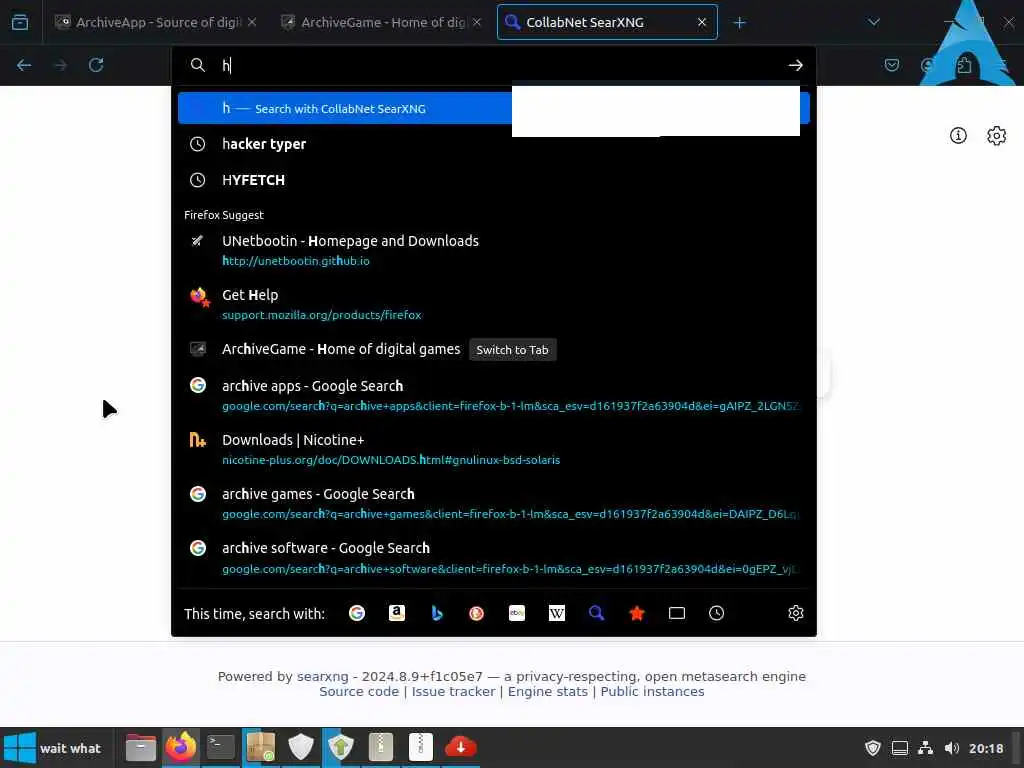The height and width of the screenshot is (768, 1024).
Task: Search bookmarks via star icon
Action: tap(637, 613)
